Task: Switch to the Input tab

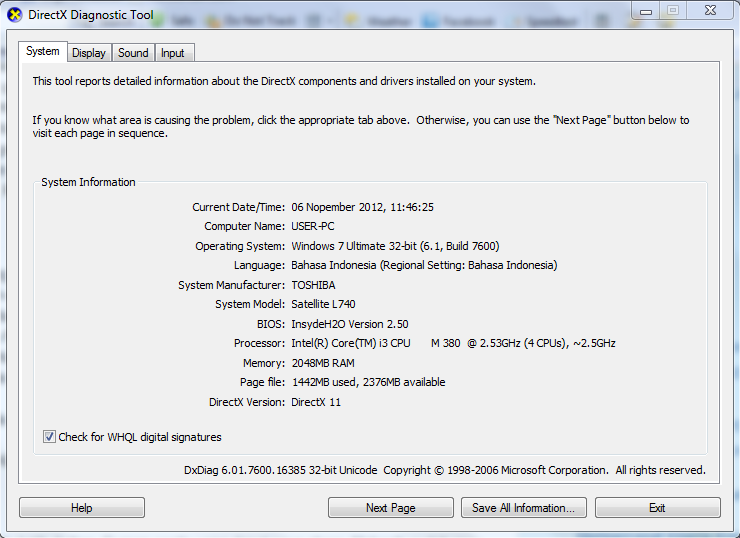Action: (x=173, y=53)
